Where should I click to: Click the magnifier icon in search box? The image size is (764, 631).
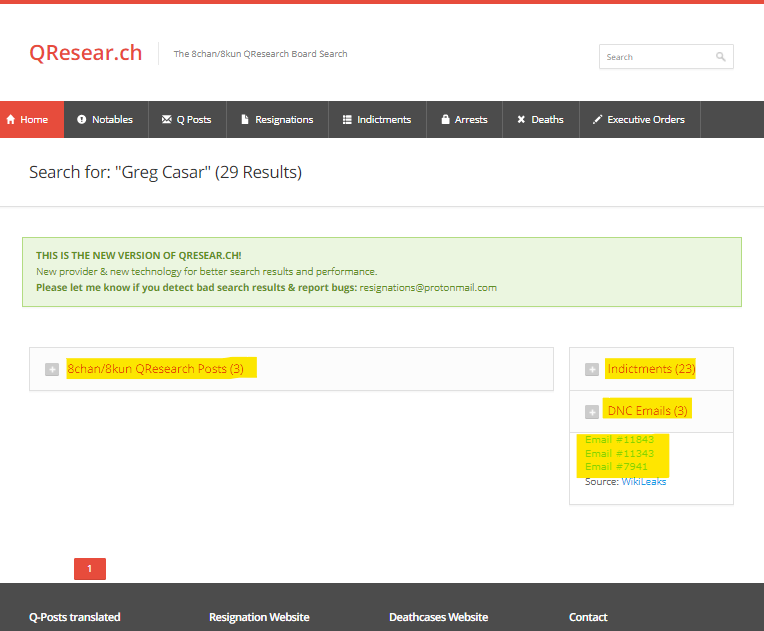[x=721, y=57]
